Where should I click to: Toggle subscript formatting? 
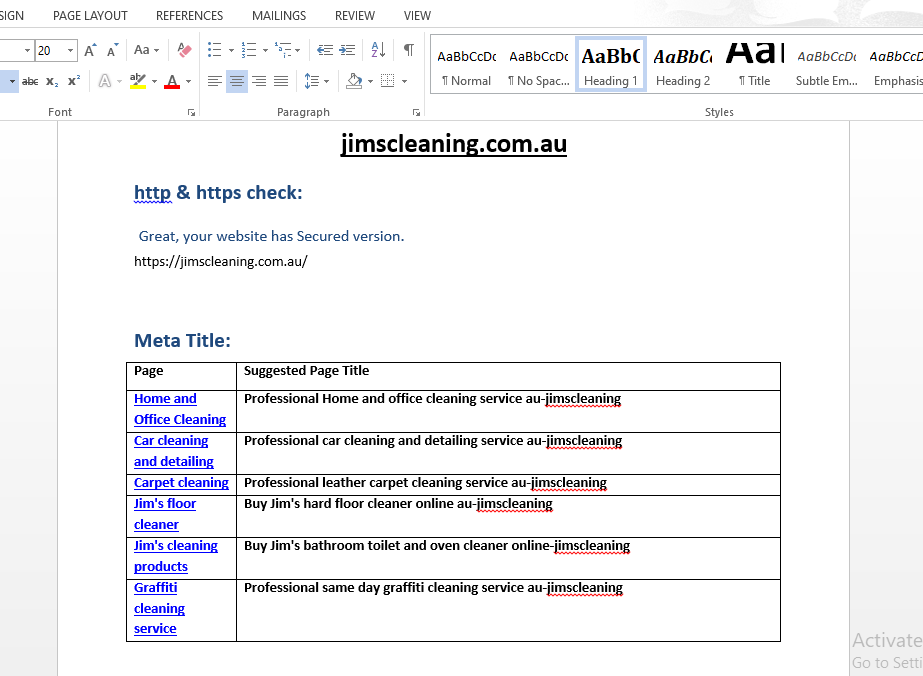52,81
